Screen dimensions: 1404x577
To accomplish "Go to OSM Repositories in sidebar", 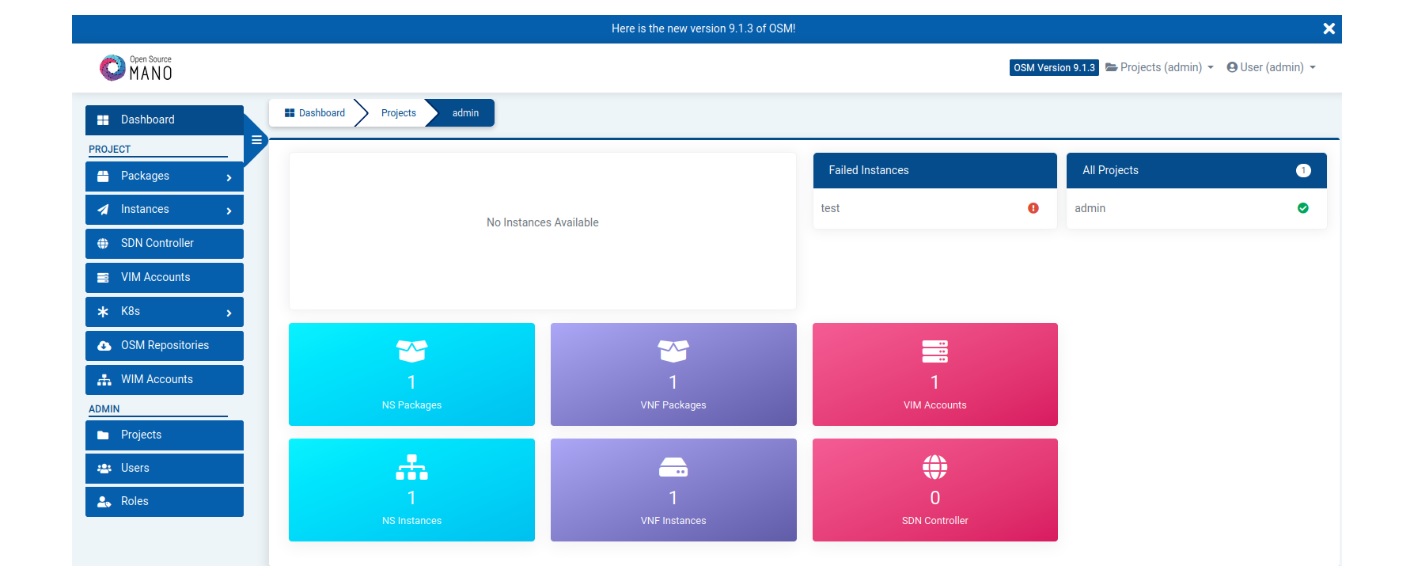I will 164,345.
